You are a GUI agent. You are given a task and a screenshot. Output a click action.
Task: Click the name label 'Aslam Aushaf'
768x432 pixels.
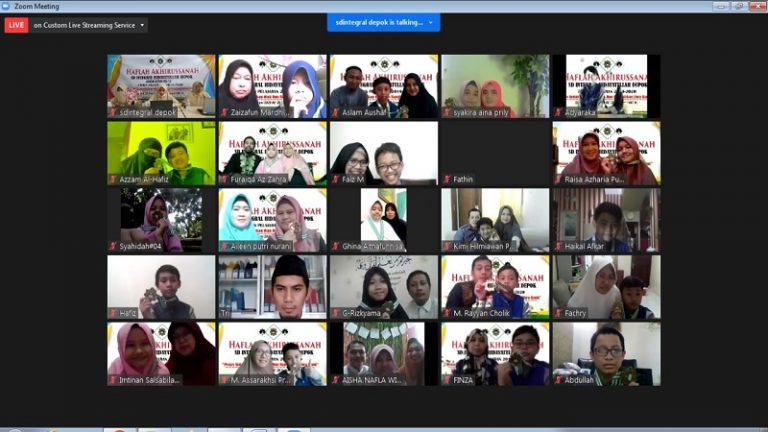(x=364, y=113)
